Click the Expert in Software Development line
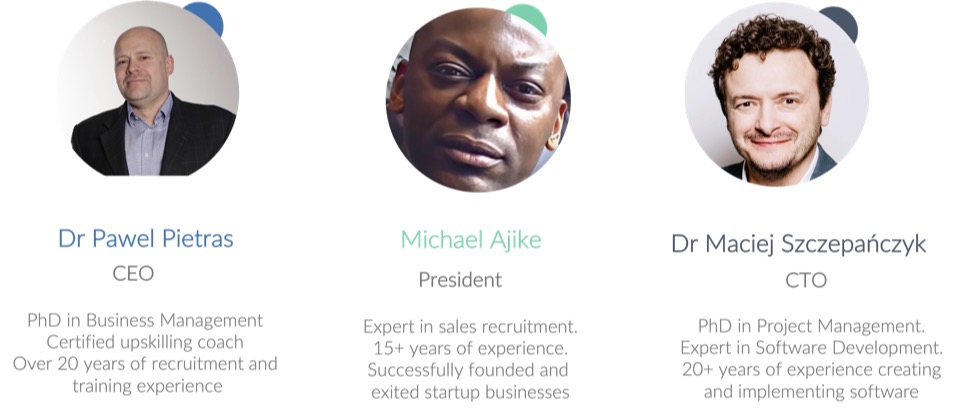Screen dimensions: 960x414 click(811, 348)
